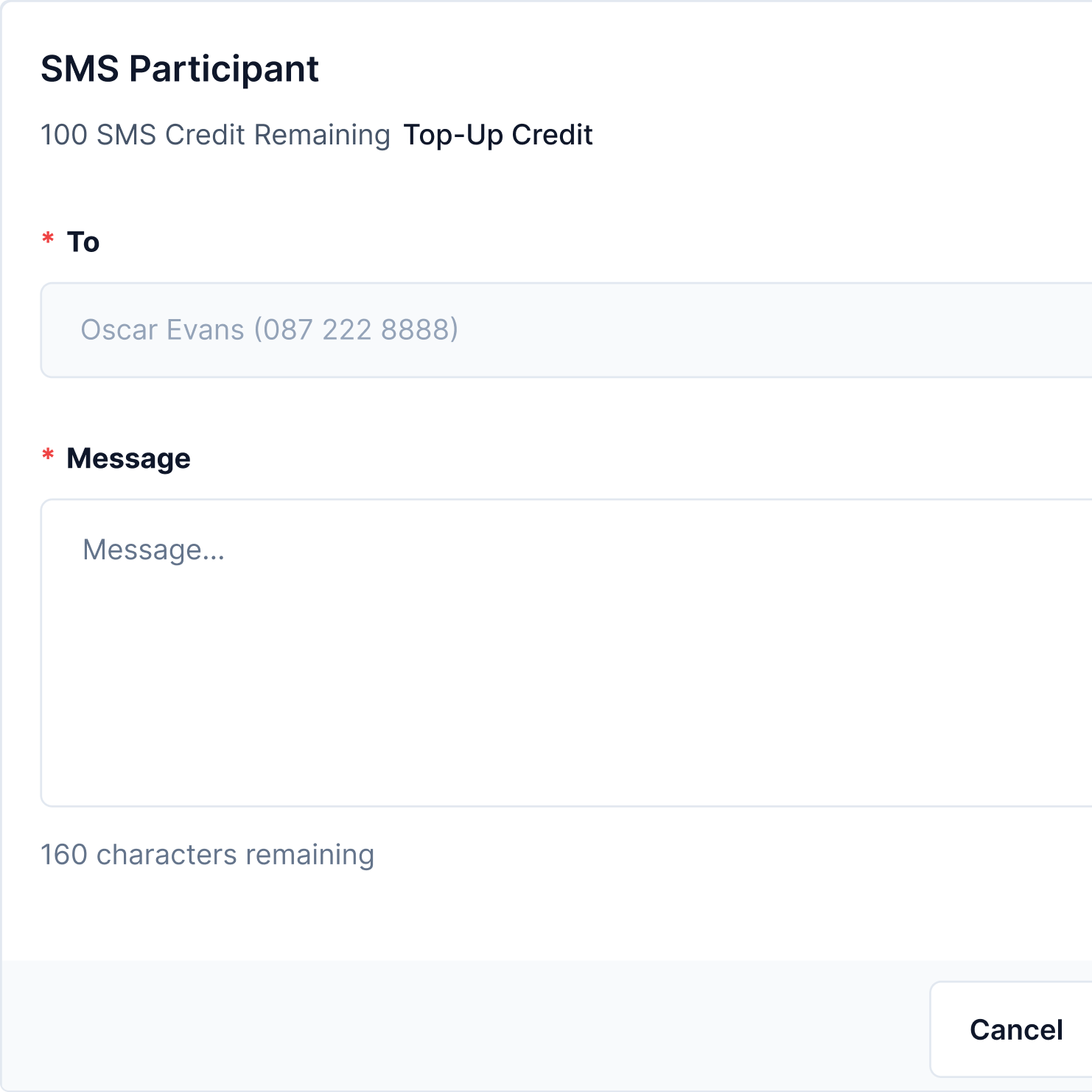Screen dimensions: 1092x1092
Task: Click the Message... placeholder text
Action: click(x=153, y=550)
